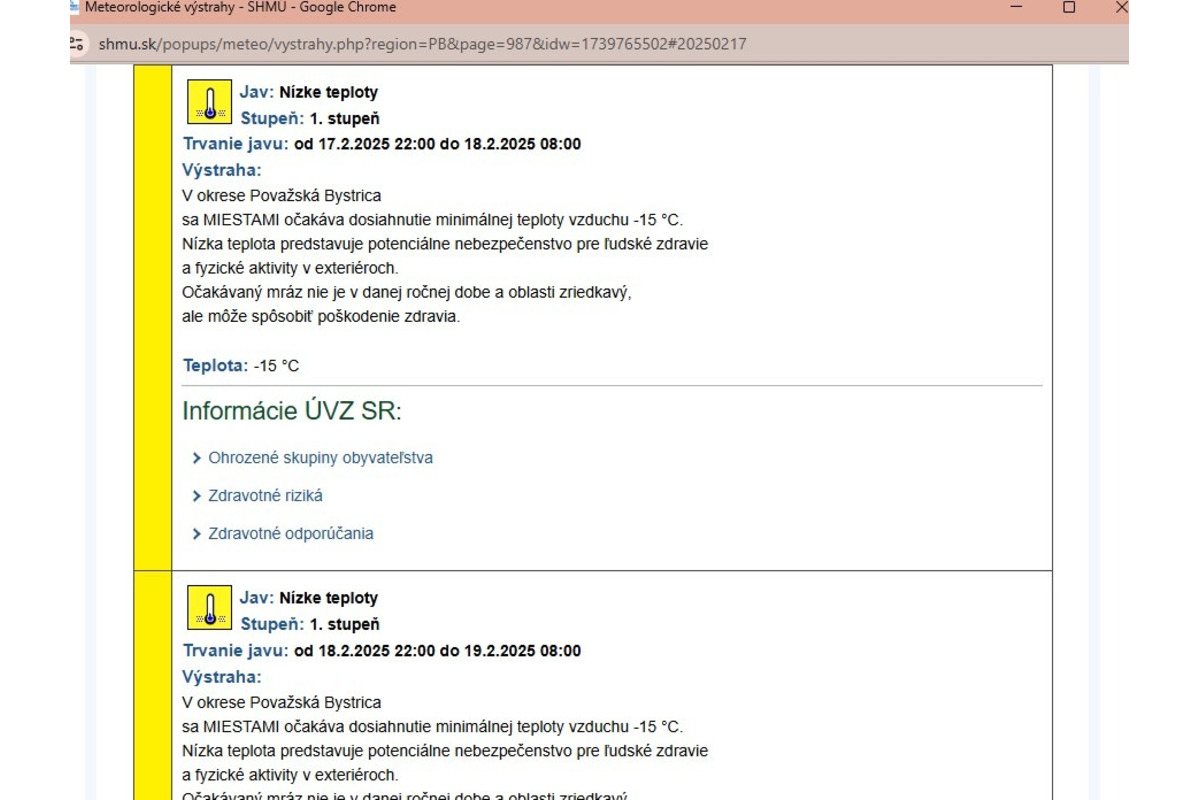Image resolution: width=1200 pixels, height=800 pixels.
Task: Click the line ale môže spôsobiť poškodenie zdravia
Action: point(321,317)
